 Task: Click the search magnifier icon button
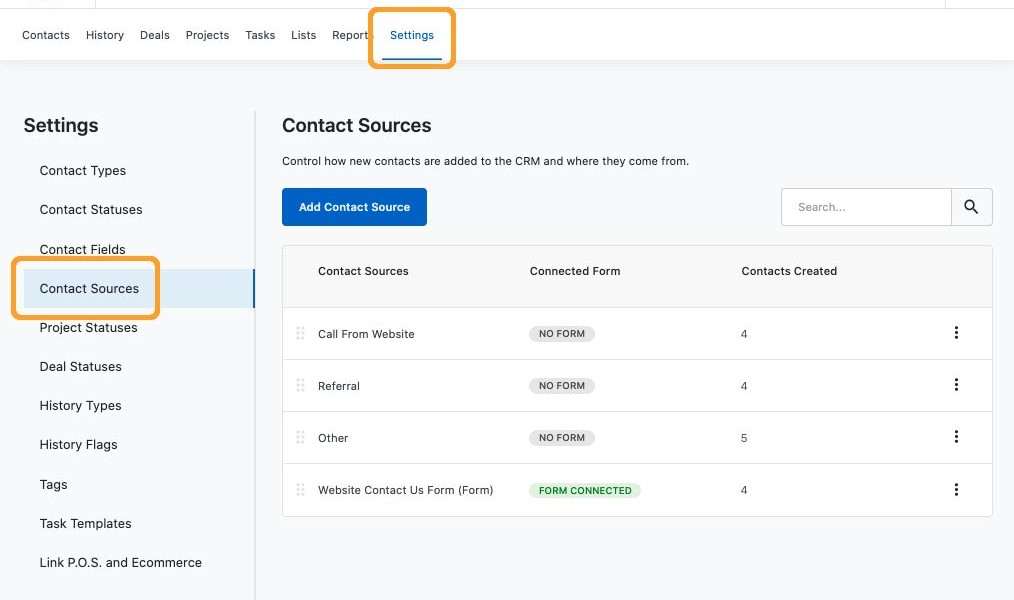coord(971,207)
